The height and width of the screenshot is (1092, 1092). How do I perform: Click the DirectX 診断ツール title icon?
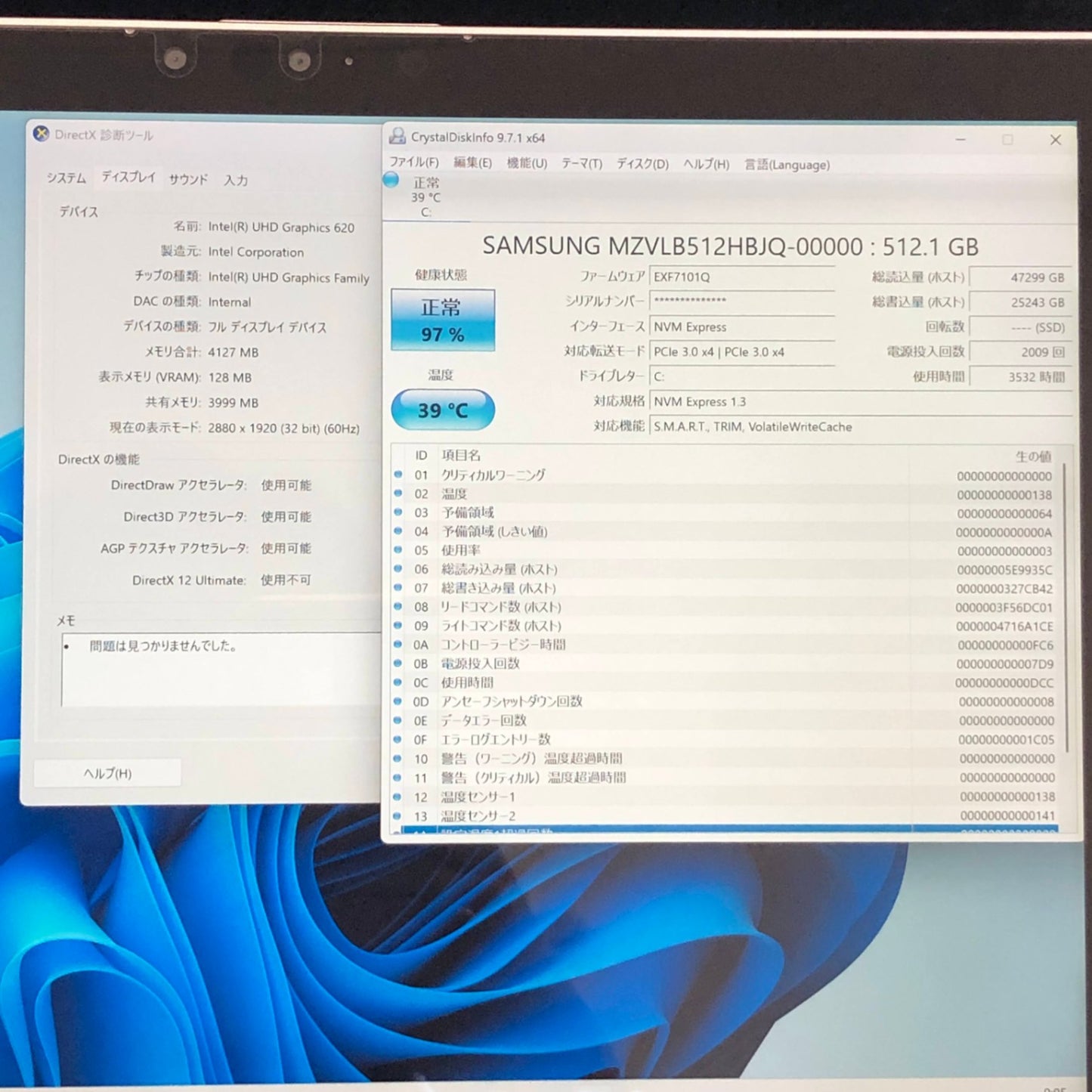click(42, 134)
